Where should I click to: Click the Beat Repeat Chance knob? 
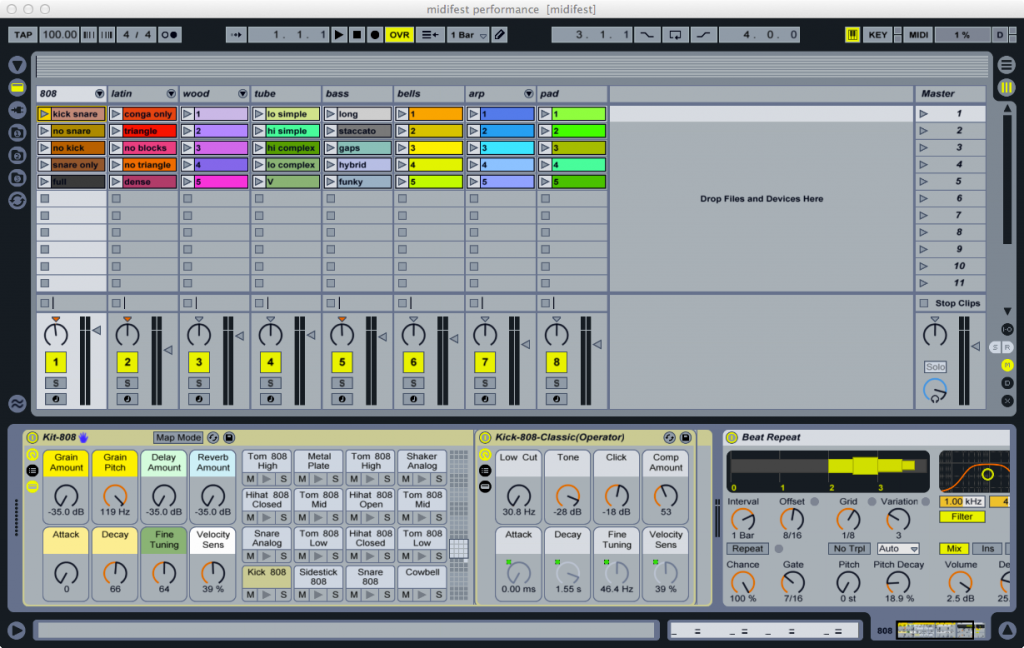pyautogui.click(x=743, y=582)
